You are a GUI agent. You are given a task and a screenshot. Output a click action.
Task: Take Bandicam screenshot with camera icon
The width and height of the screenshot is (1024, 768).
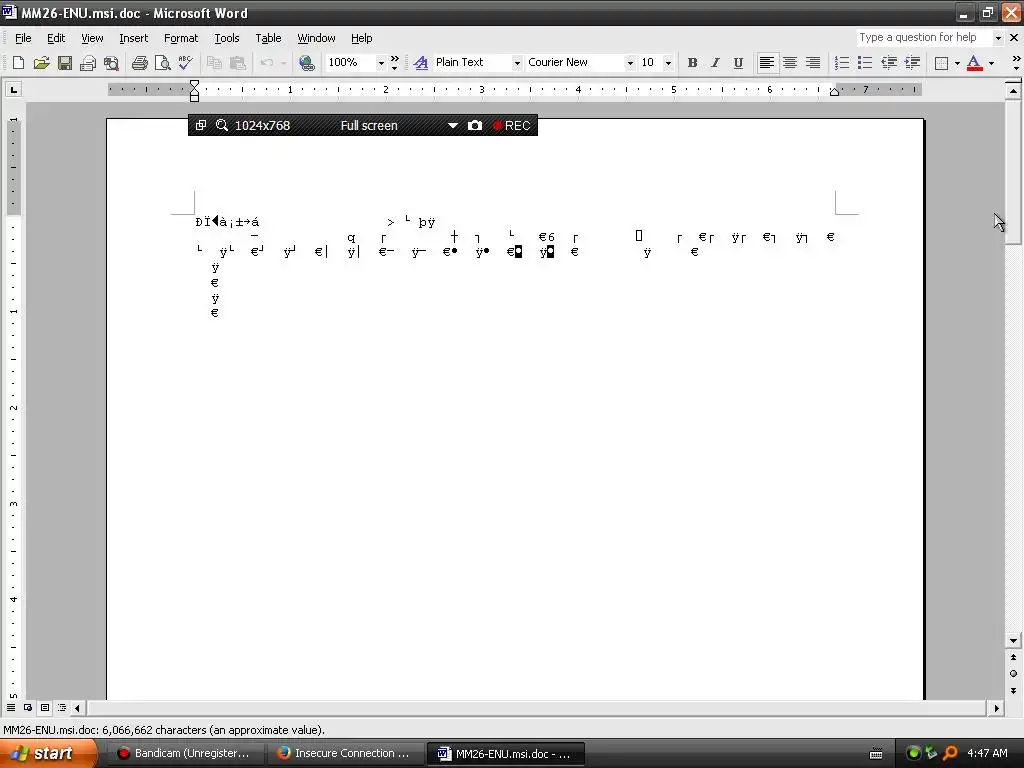475,125
